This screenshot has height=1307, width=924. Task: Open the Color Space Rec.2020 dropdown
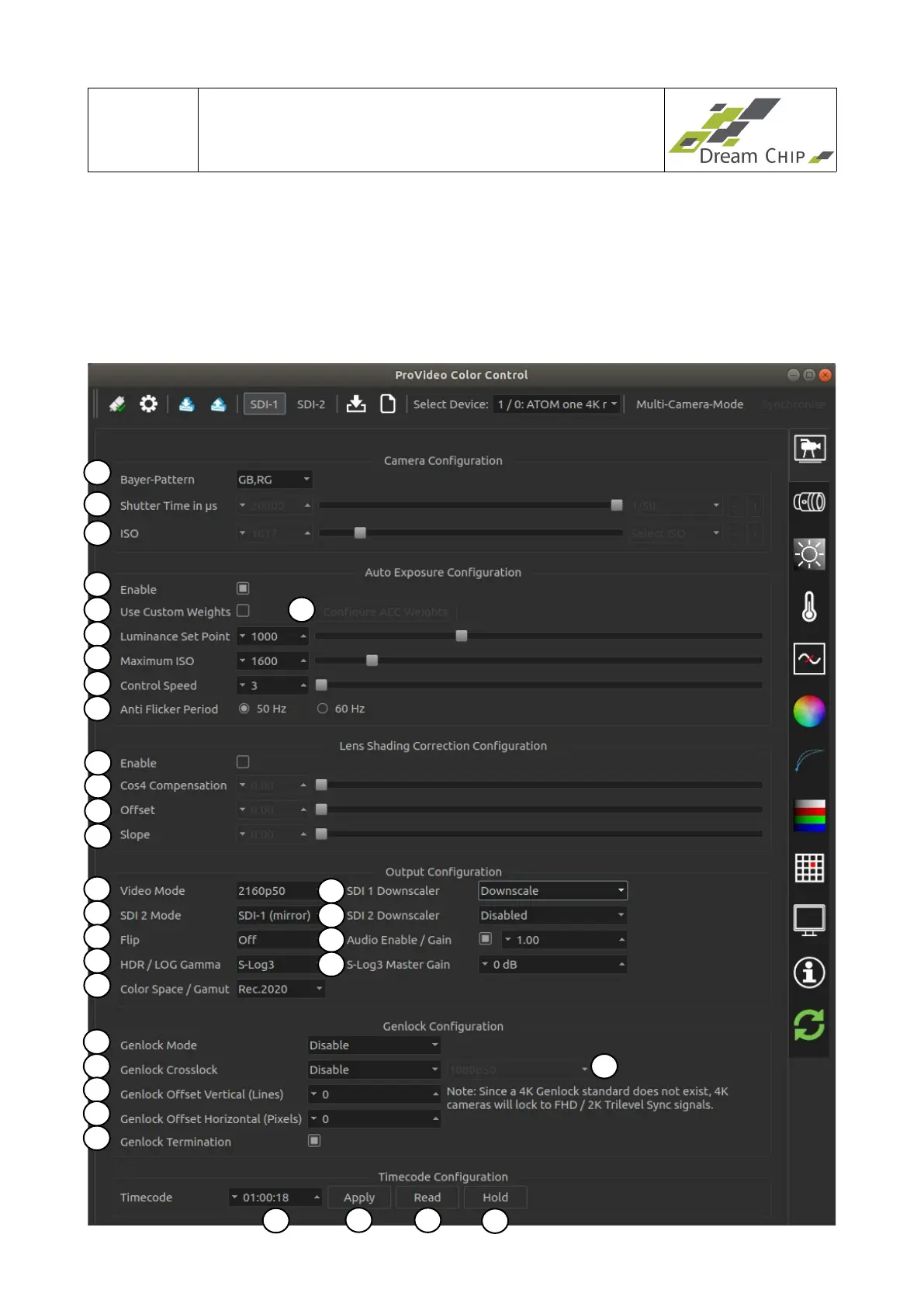(280, 990)
